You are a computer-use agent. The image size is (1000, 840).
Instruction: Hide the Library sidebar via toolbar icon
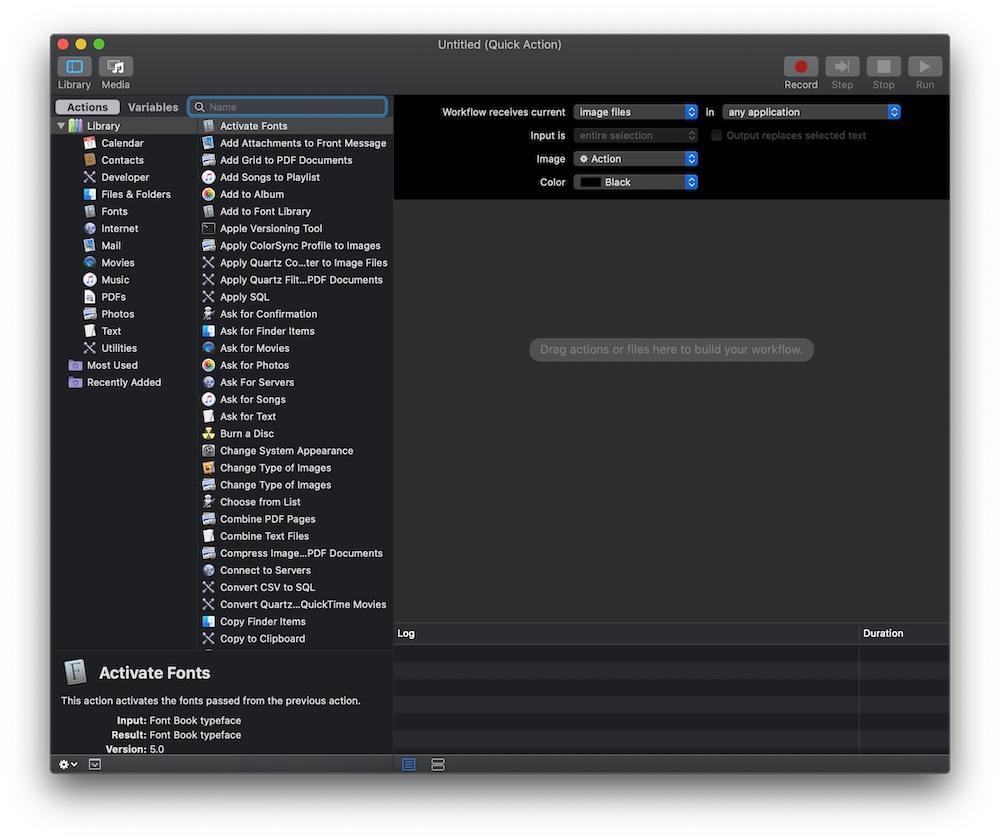74,67
